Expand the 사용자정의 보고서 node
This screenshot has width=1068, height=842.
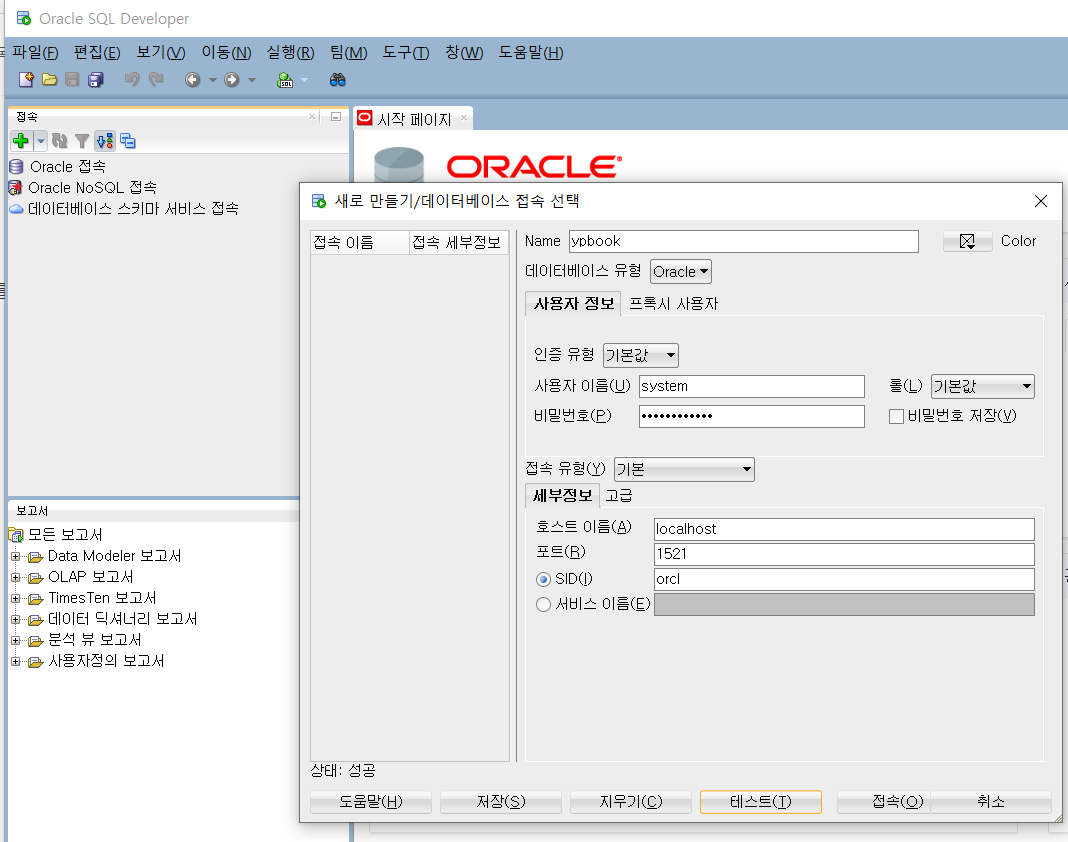point(15,661)
